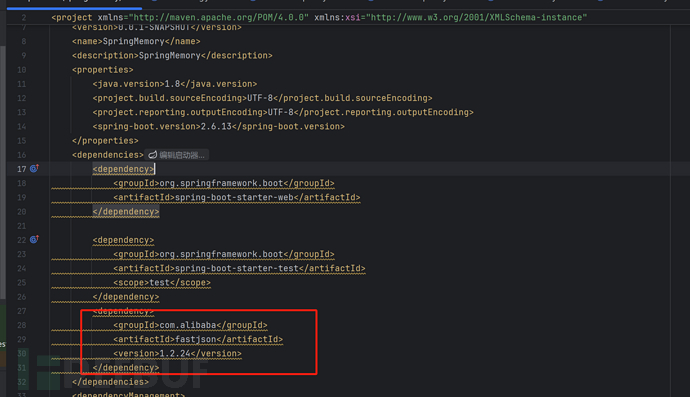Click the java.version 1.8 line

click(x=175, y=84)
